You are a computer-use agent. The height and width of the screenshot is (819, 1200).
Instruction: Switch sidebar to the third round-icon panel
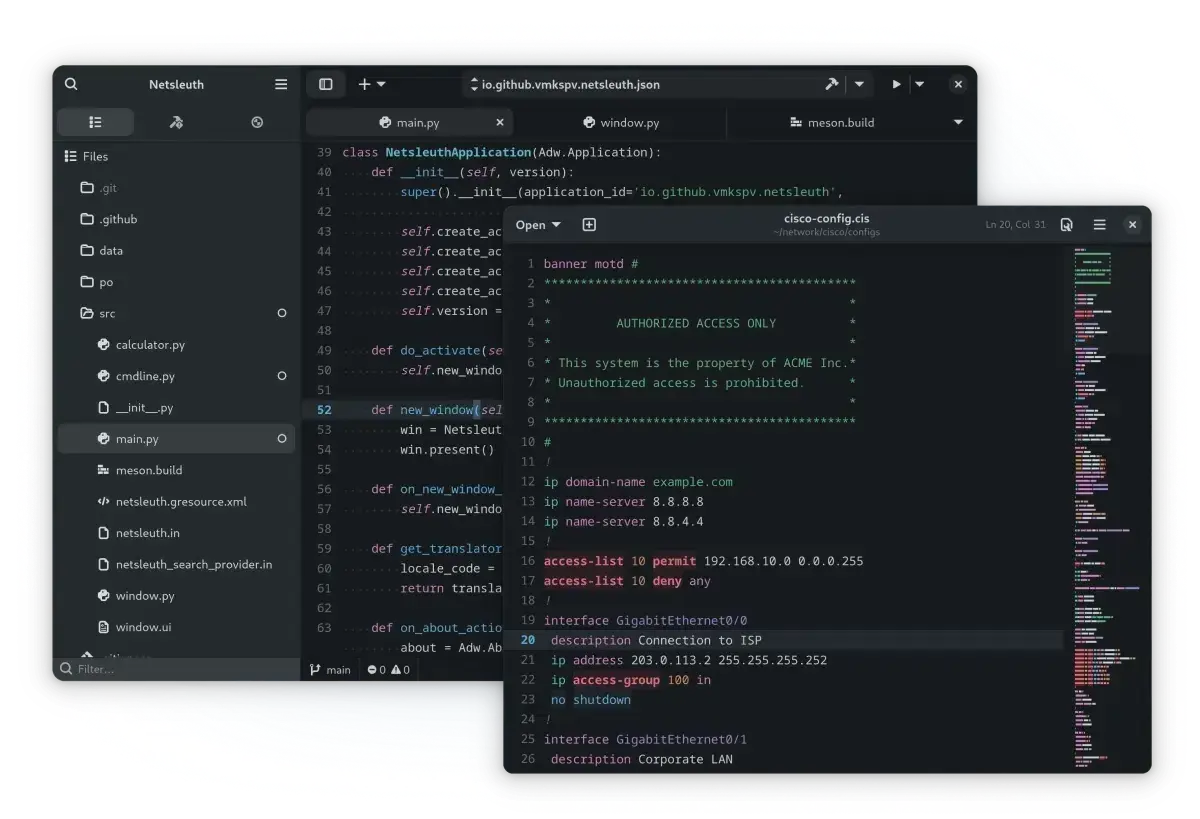click(257, 122)
